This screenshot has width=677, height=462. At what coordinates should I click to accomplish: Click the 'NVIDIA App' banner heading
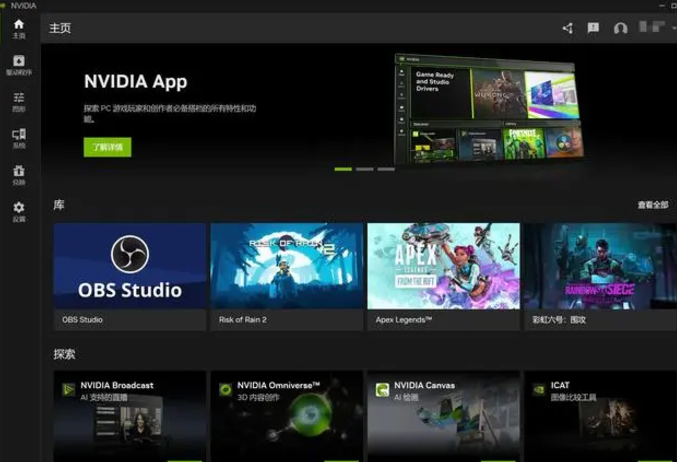coord(136,82)
